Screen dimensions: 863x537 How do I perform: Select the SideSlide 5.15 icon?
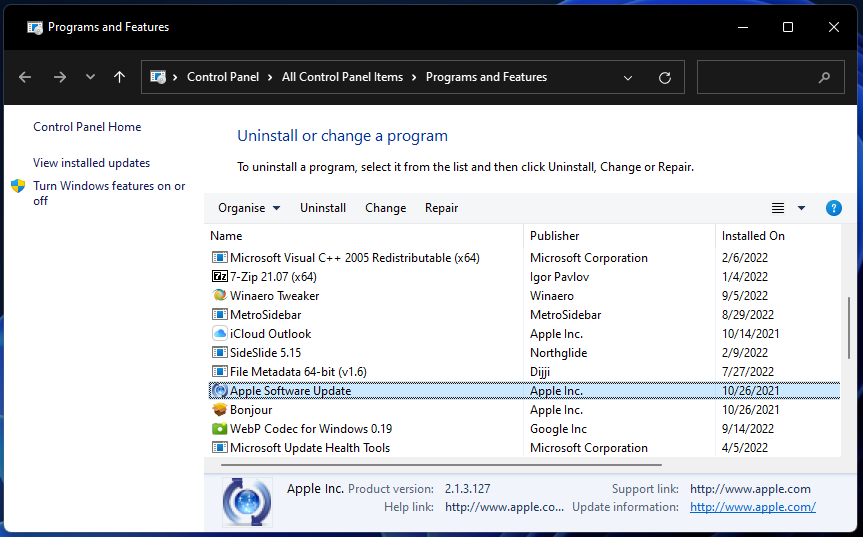point(220,353)
